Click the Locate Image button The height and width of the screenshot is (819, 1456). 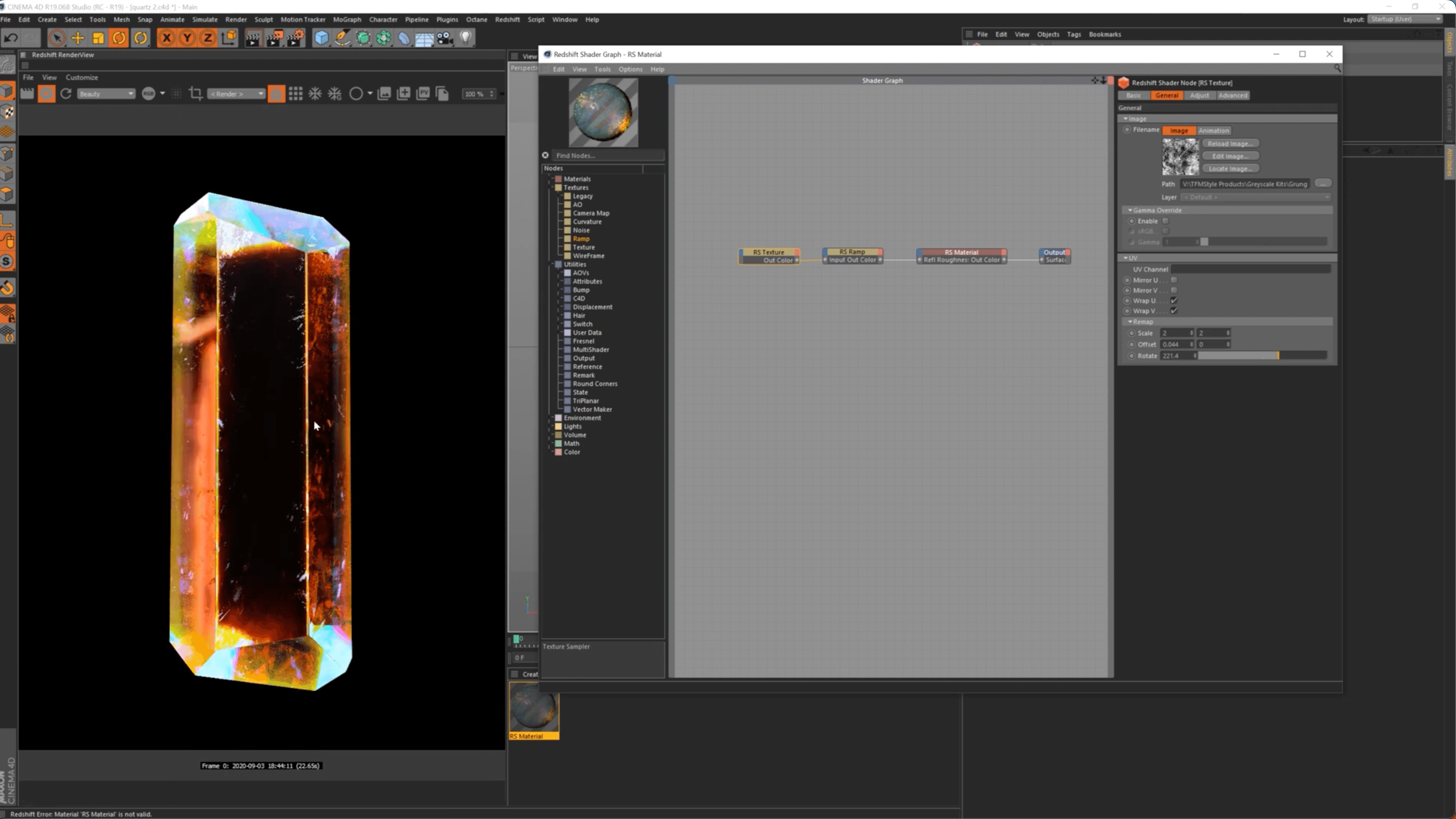coord(1230,169)
